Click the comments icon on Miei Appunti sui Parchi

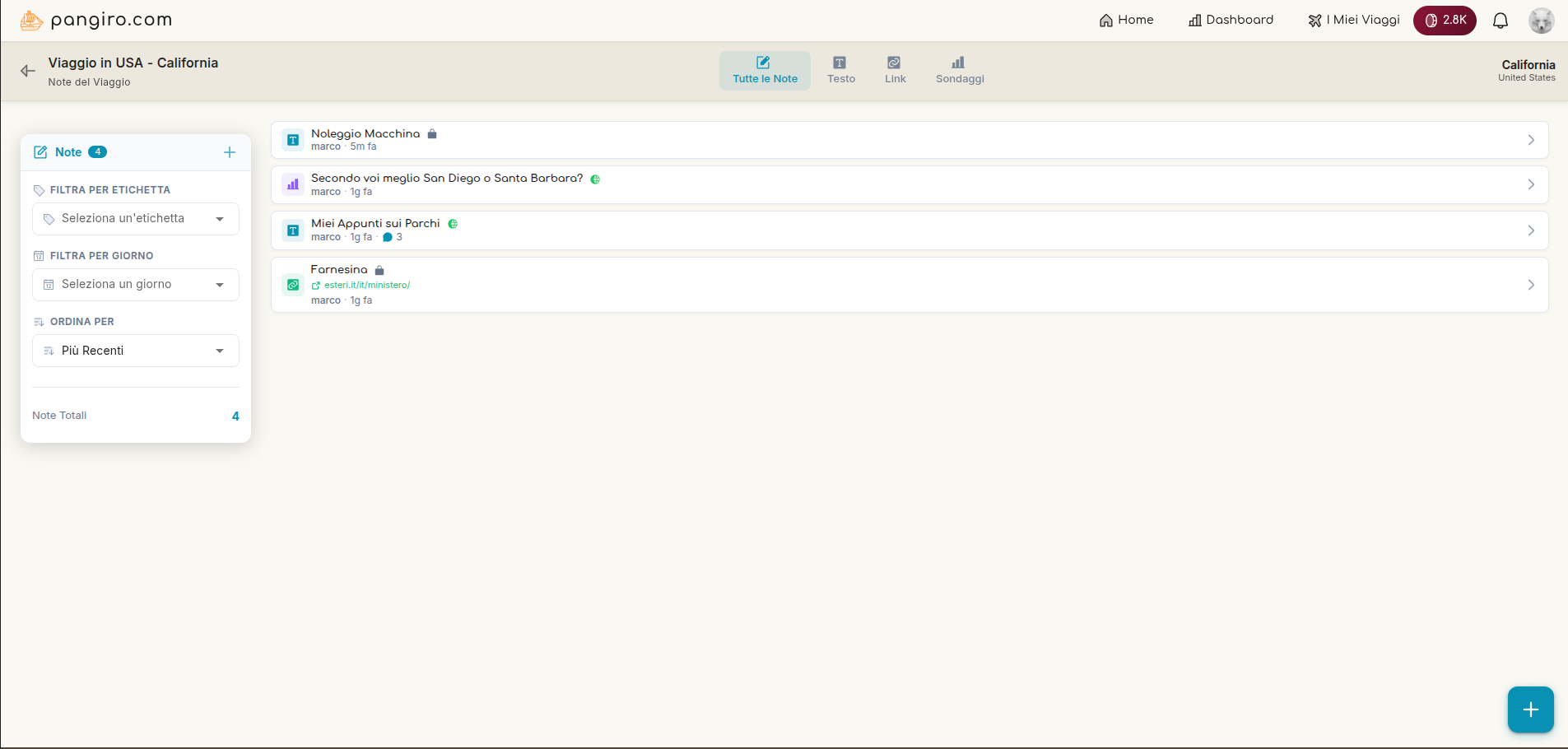pos(388,237)
